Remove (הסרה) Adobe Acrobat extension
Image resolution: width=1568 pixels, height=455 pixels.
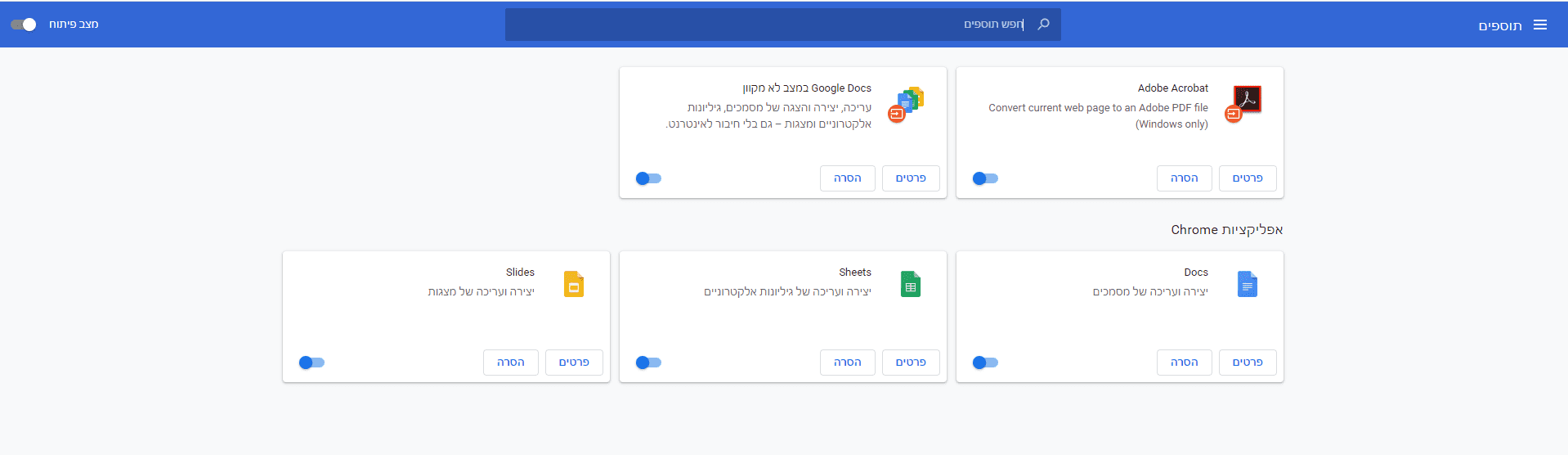[1185, 178]
